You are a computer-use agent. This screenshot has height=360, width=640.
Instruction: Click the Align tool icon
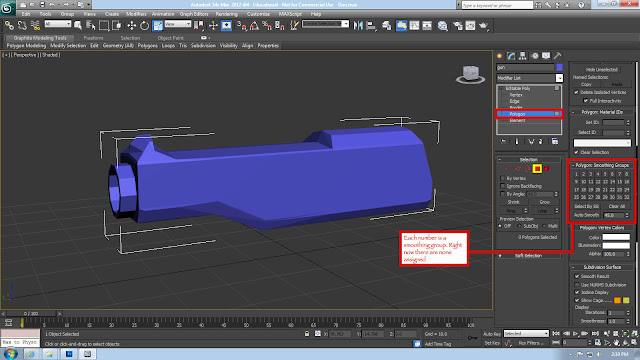tap(371, 26)
